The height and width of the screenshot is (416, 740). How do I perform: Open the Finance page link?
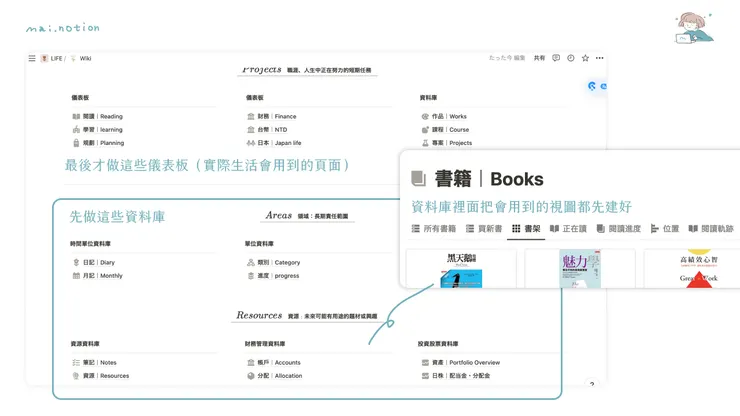(277, 116)
